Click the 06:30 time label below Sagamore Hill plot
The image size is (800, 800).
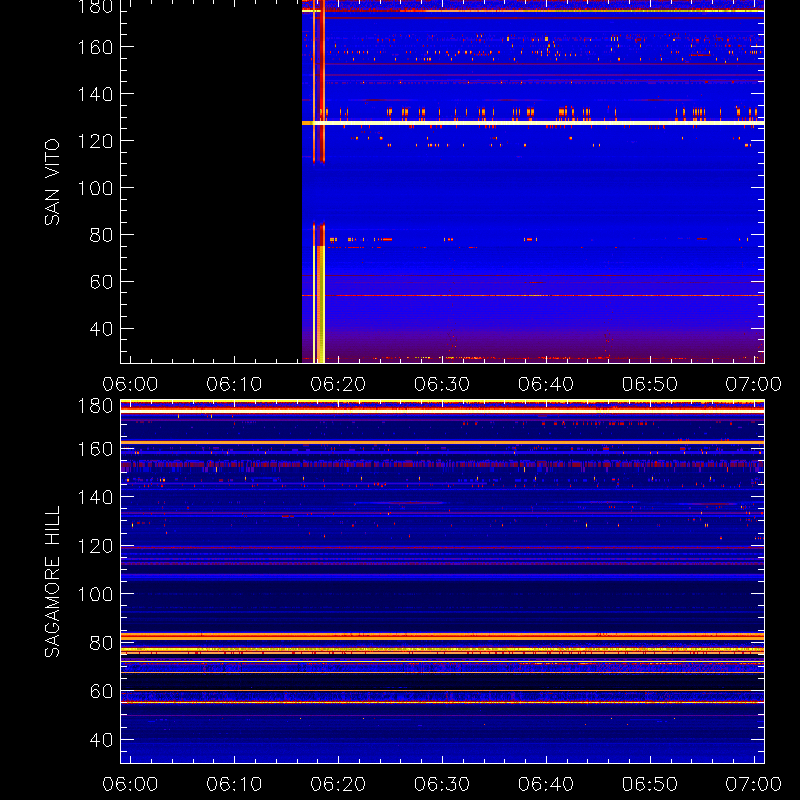click(442, 784)
